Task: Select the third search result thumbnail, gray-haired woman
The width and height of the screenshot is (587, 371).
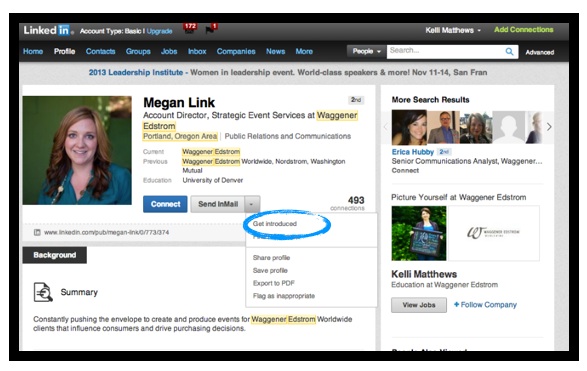Action: point(476,127)
